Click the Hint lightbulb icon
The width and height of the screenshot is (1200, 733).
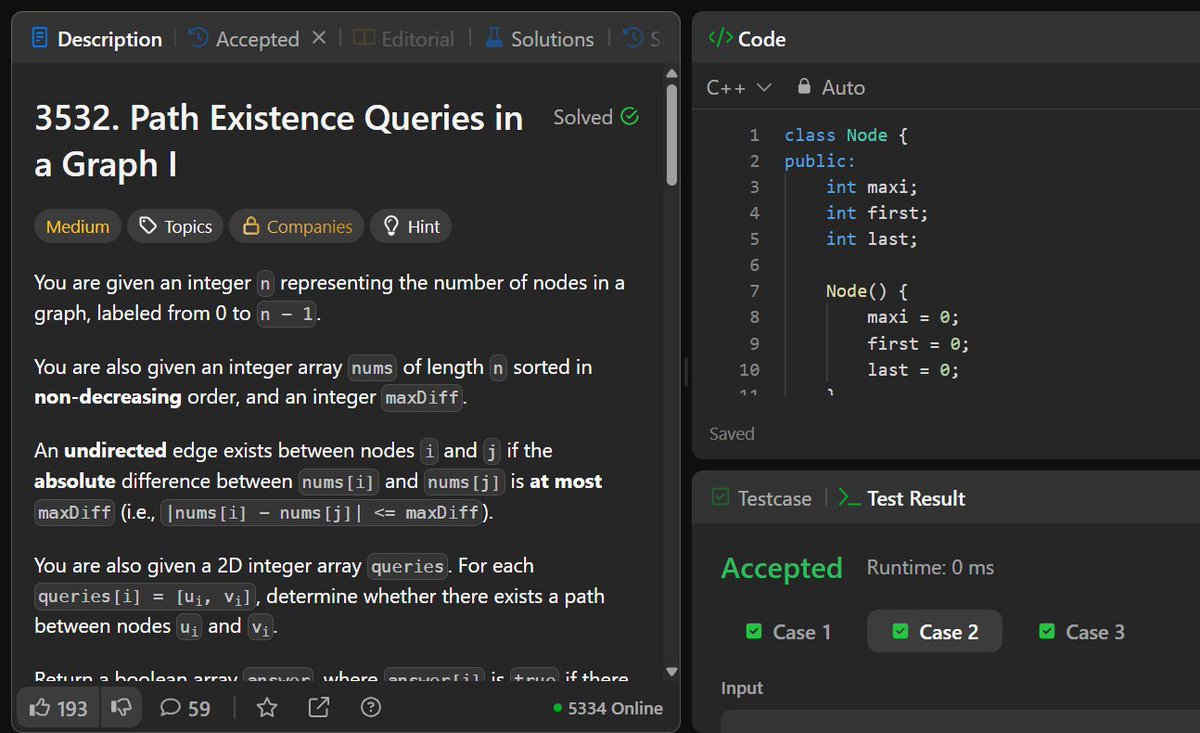coord(391,226)
